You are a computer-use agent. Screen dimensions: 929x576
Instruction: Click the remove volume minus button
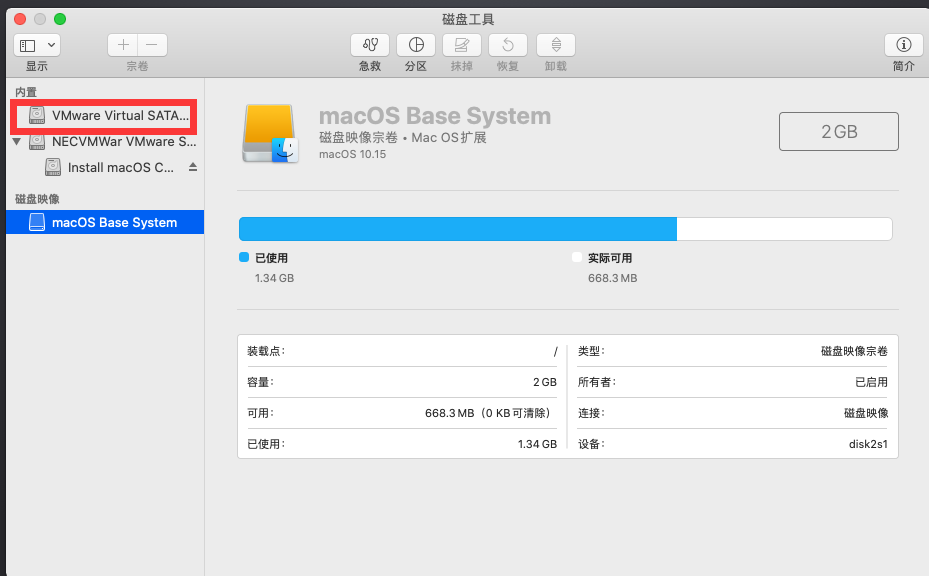[152, 44]
